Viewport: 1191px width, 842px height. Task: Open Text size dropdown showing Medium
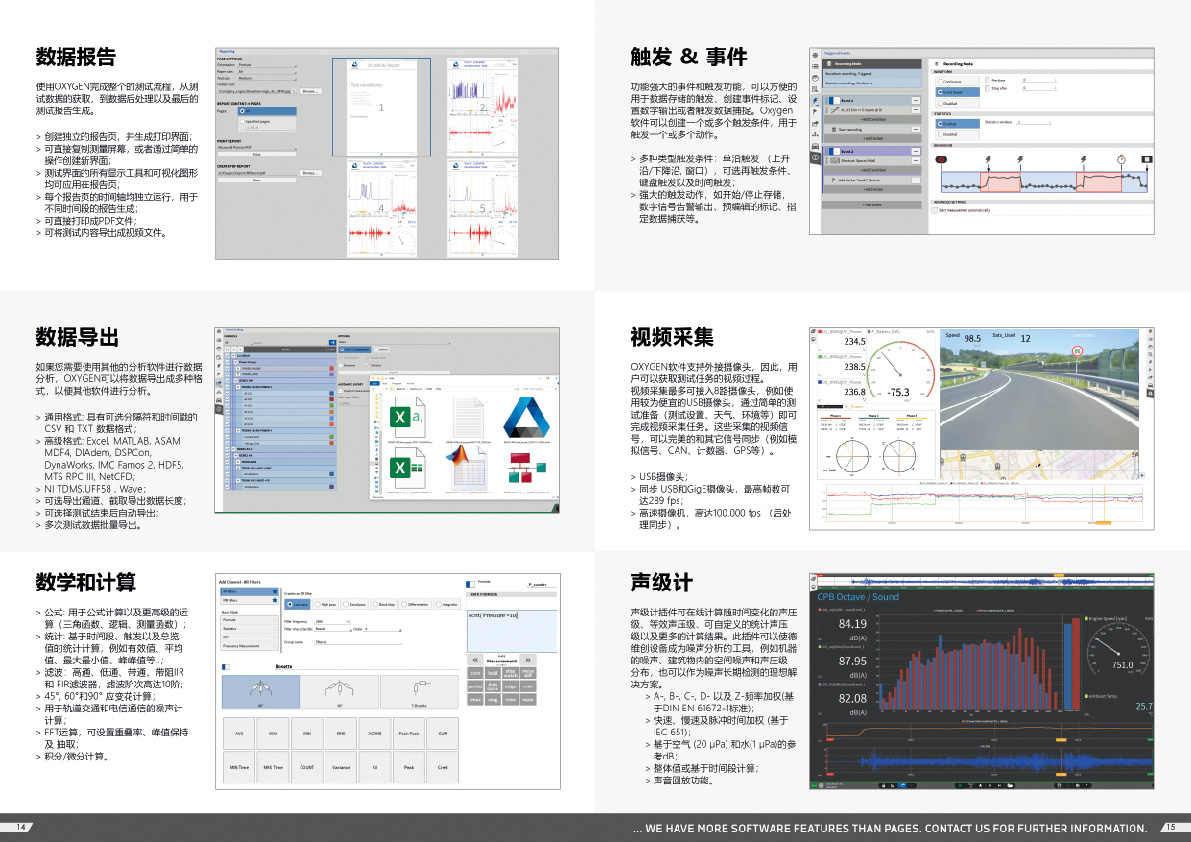pyautogui.click(x=267, y=79)
